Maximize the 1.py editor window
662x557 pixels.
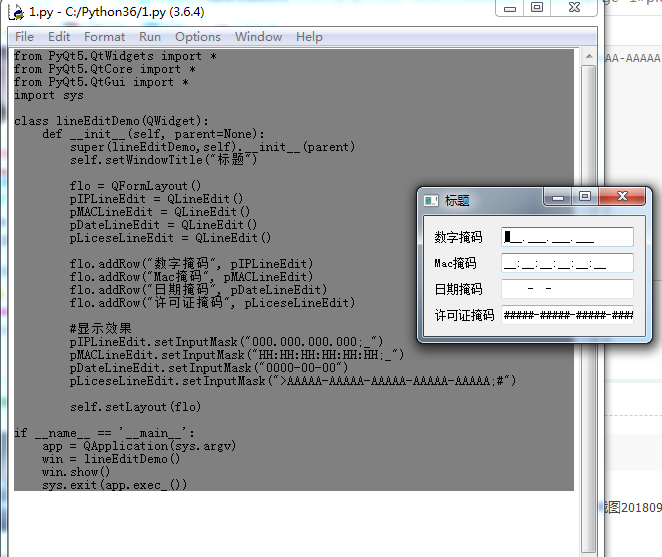click(537, 8)
